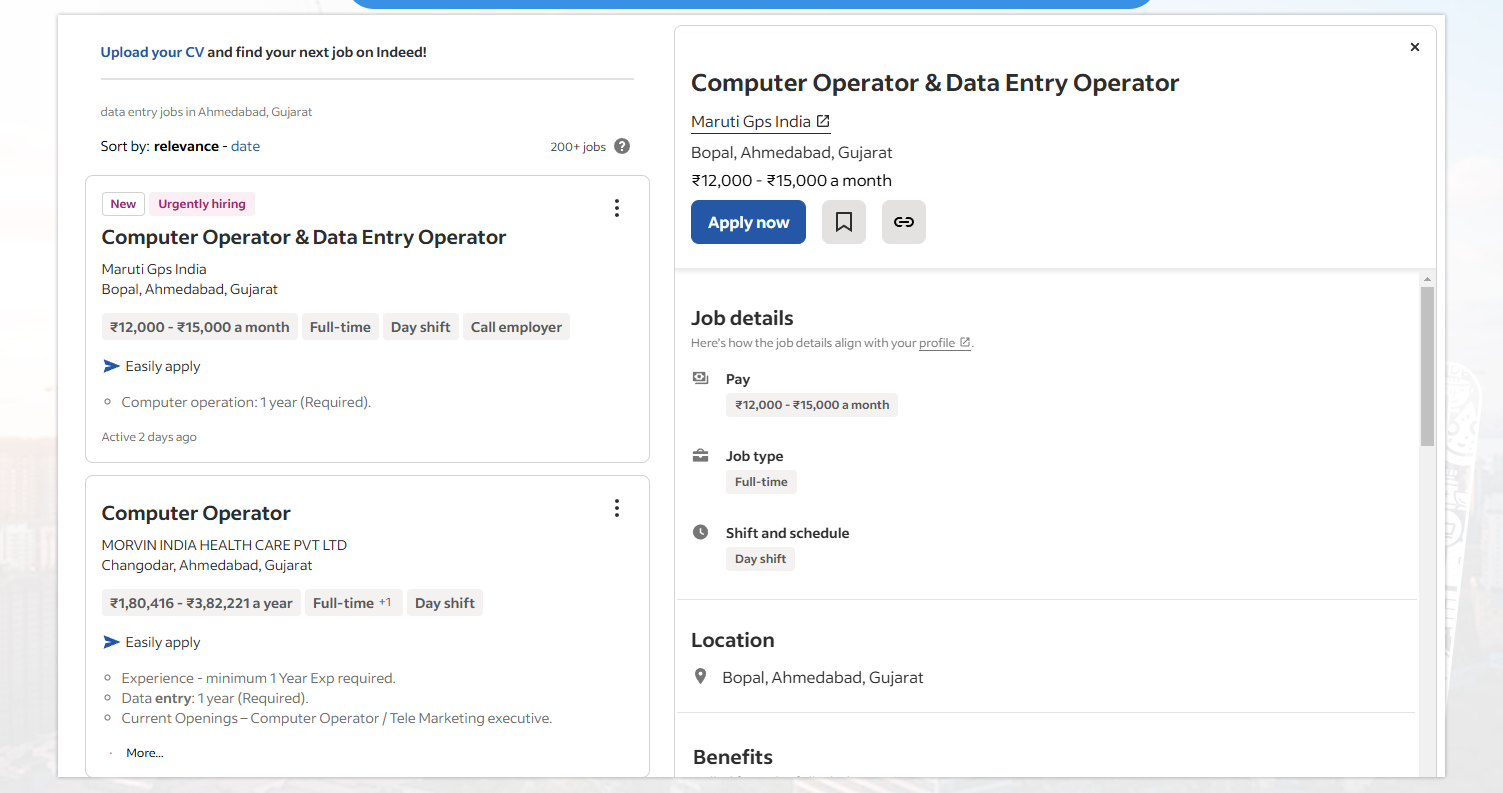The width and height of the screenshot is (1503, 793).
Task: Click the Easily apply paper plane icon
Action: tap(110, 366)
